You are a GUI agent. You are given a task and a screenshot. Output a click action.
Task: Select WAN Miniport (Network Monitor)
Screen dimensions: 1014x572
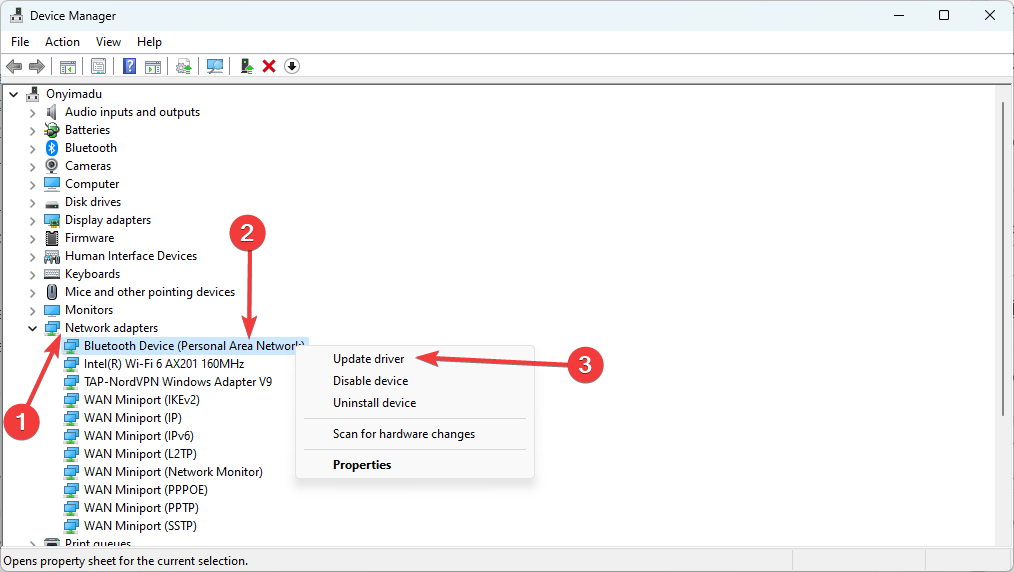(173, 472)
